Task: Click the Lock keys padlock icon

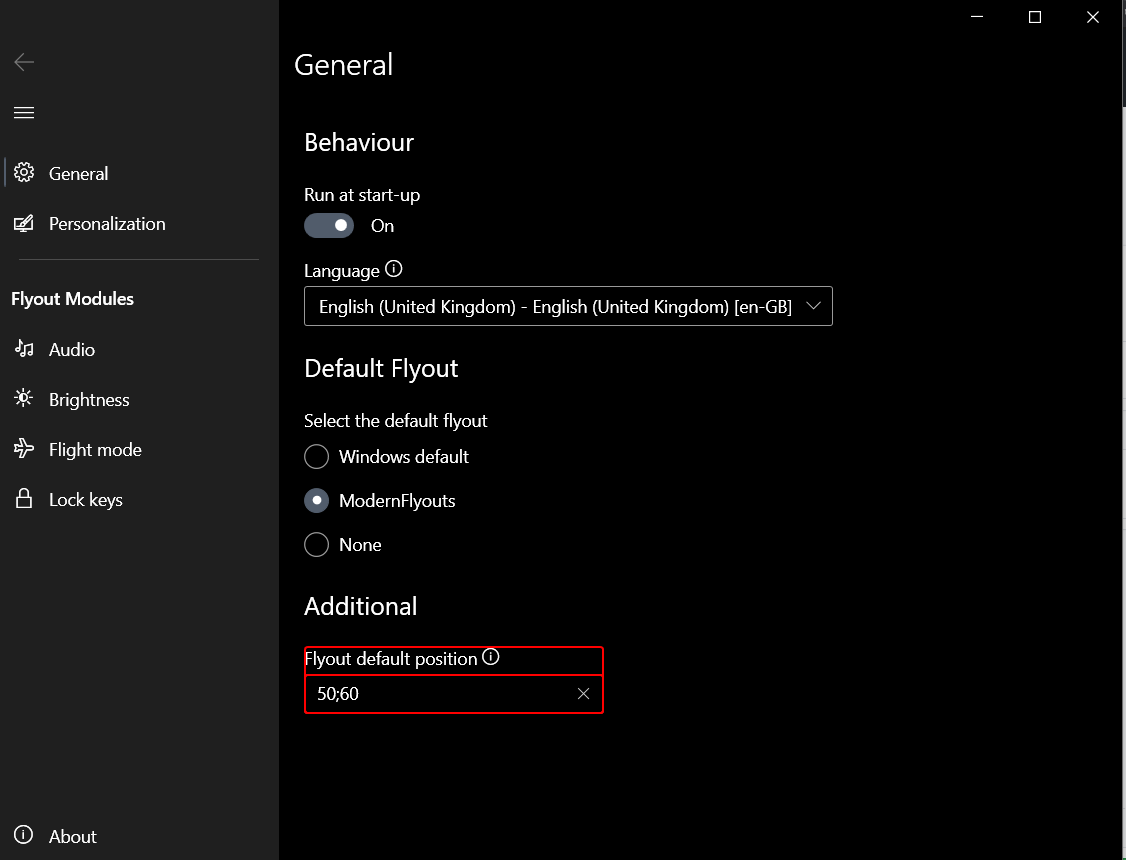Action: coord(24,499)
